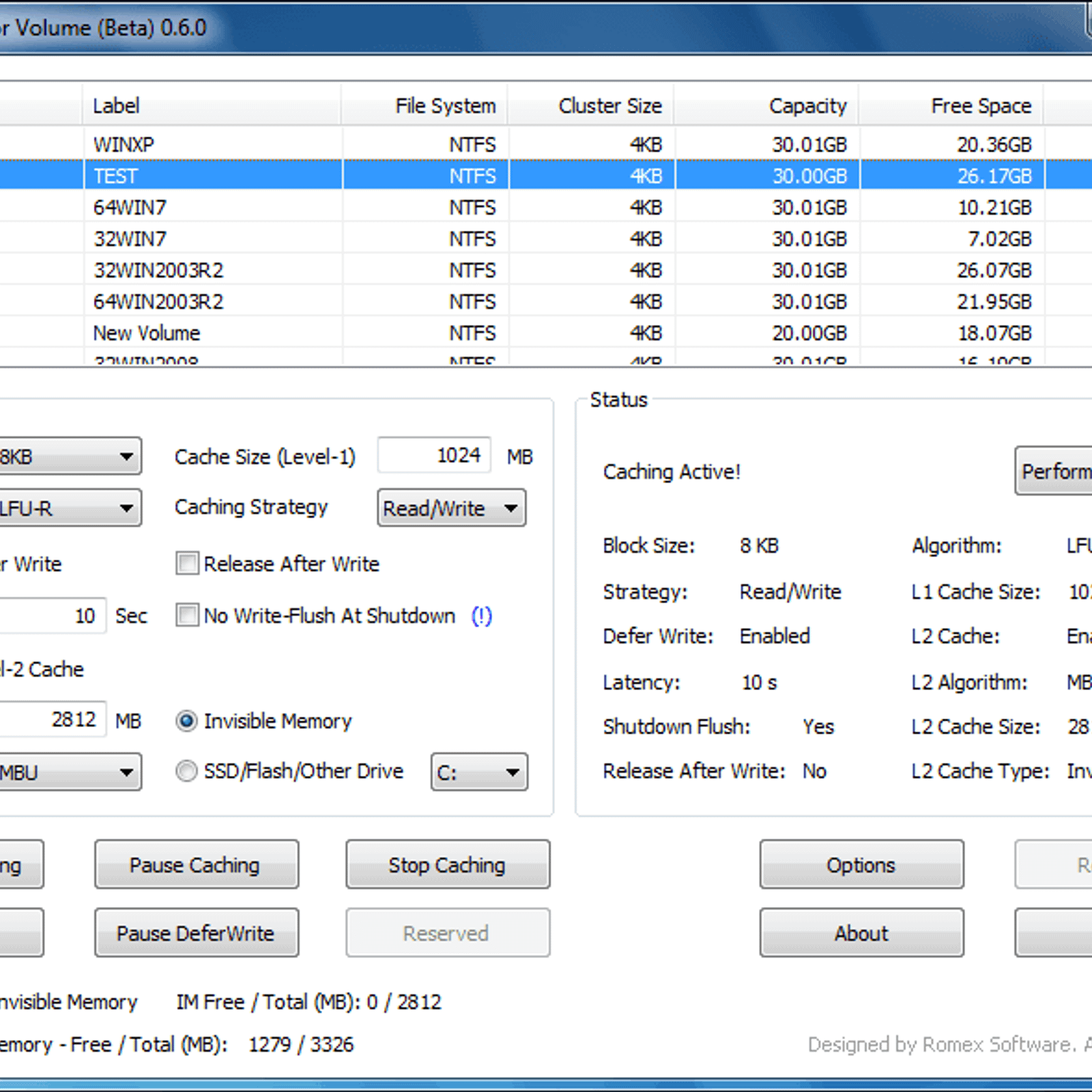Click the Latency 10 s status value

pyautogui.click(x=759, y=682)
